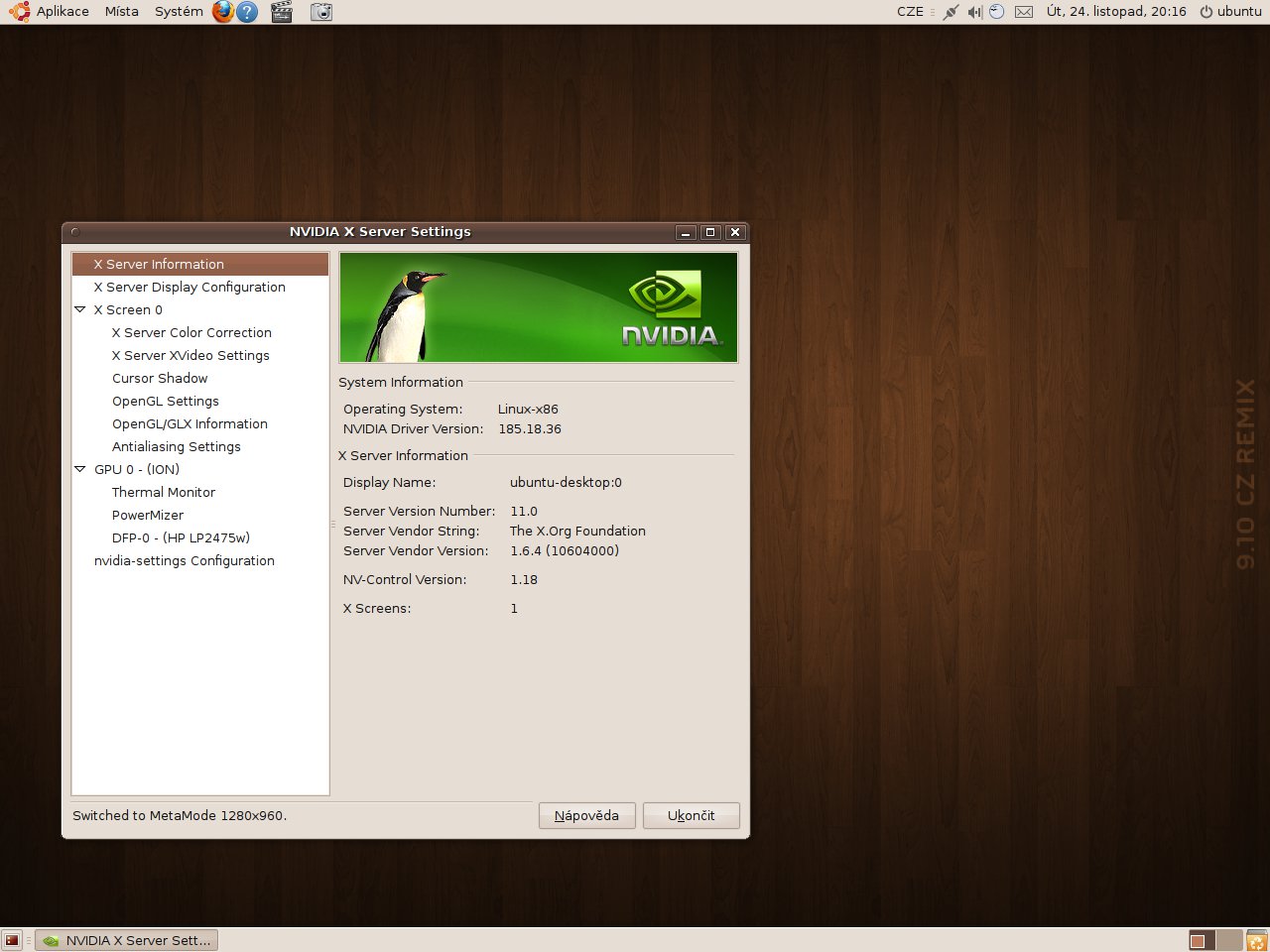Image resolution: width=1270 pixels, height=952 pixels.
Task: Open Thermal Monitor page
Action: tap(164, 492)
